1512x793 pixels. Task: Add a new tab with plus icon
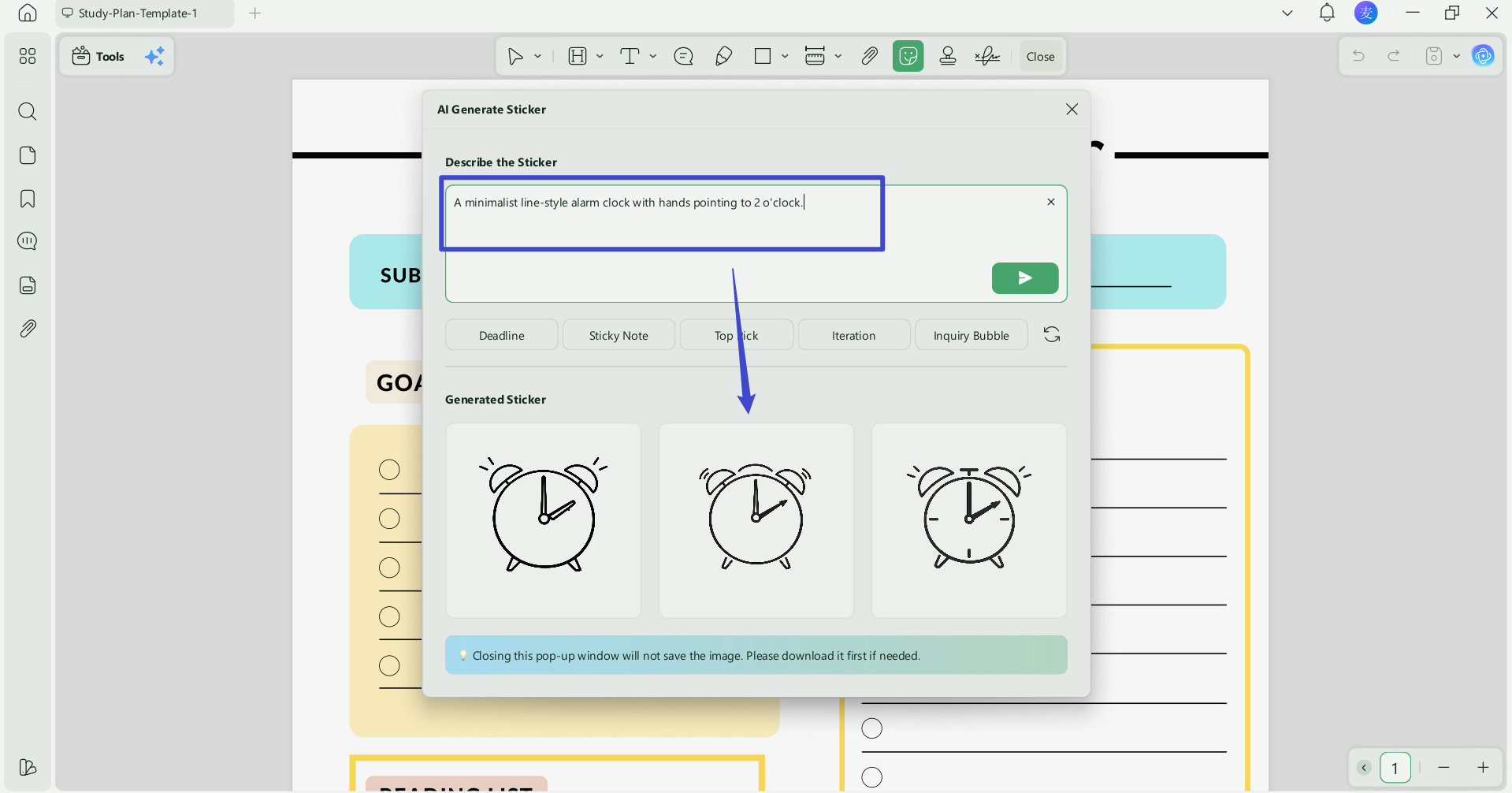(x=254, y=13)
